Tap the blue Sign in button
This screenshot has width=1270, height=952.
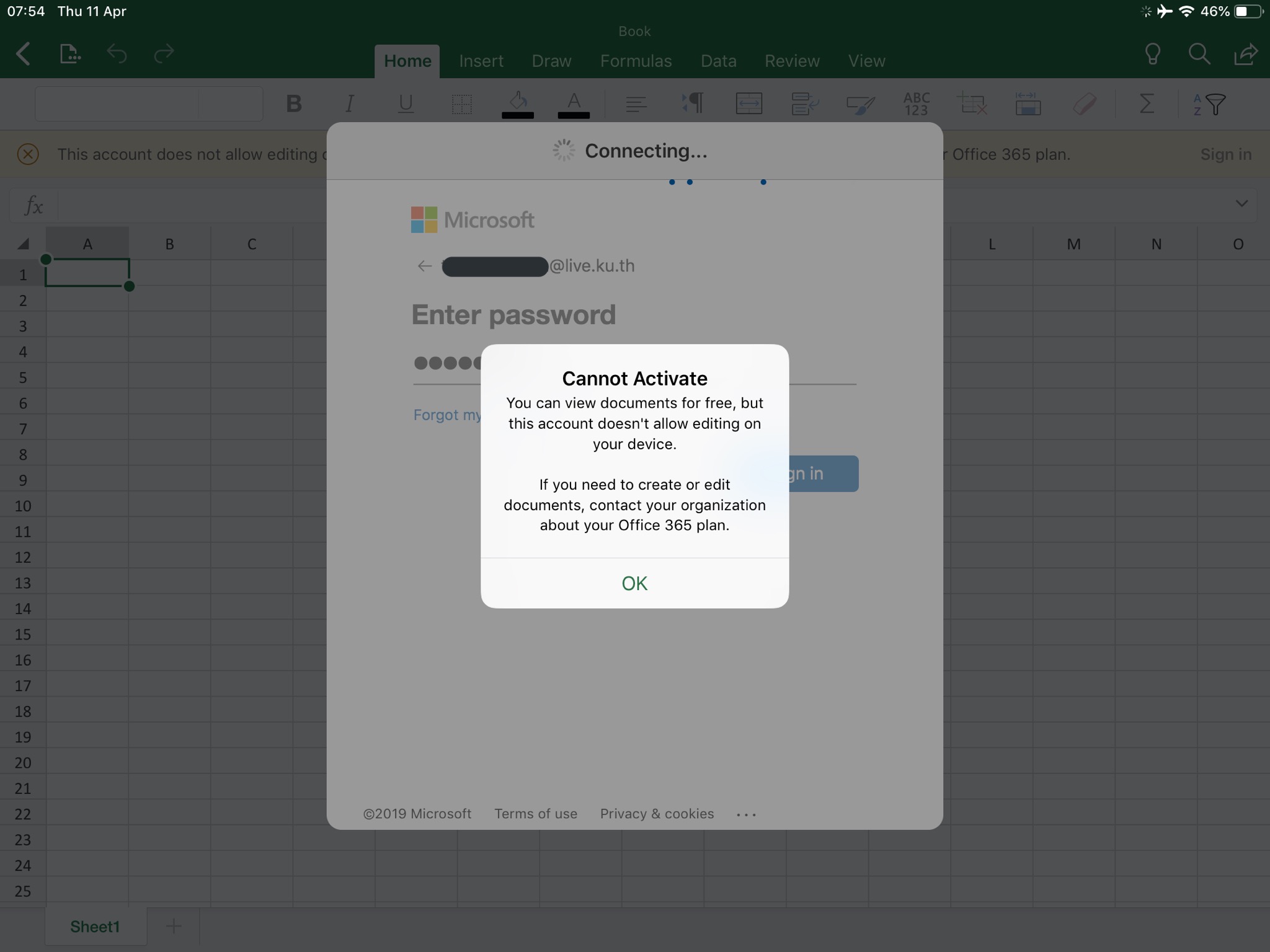824,474
